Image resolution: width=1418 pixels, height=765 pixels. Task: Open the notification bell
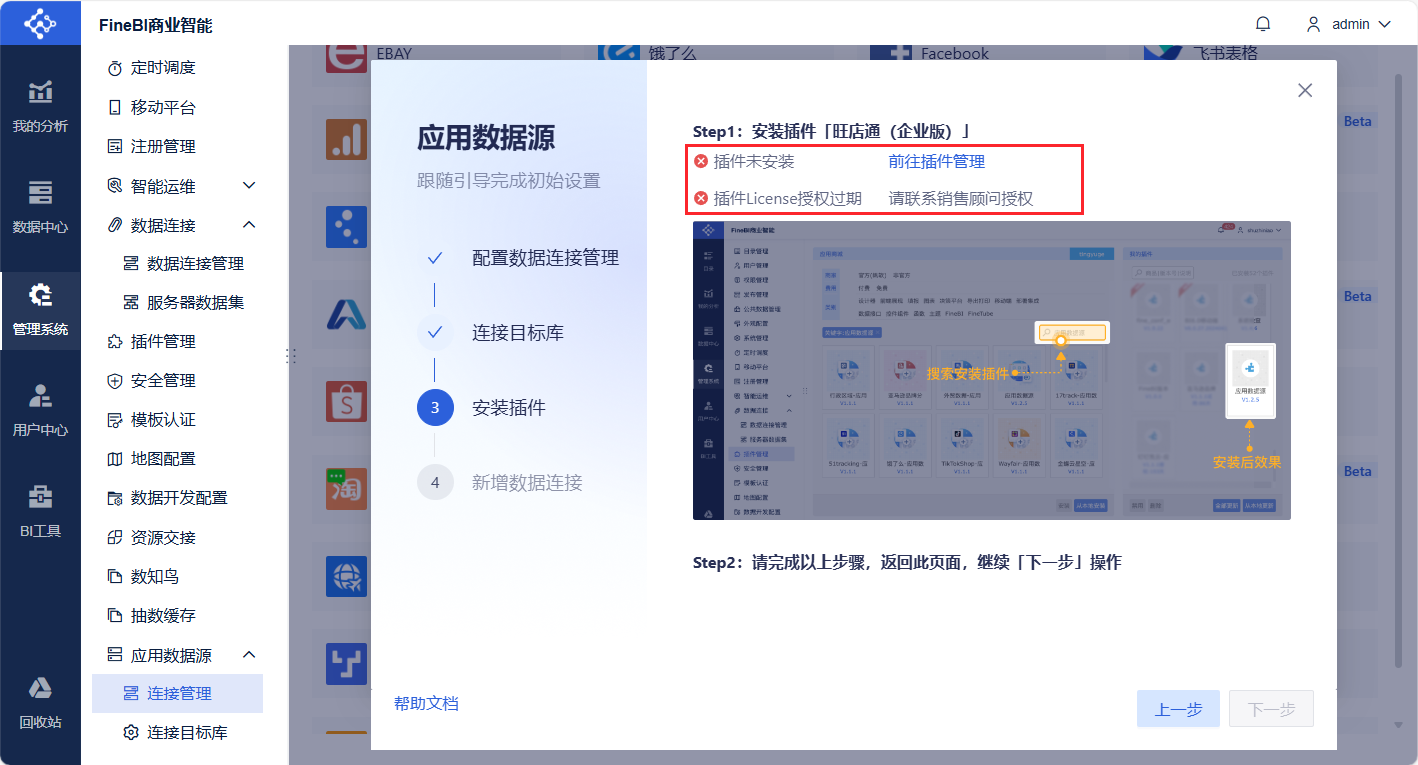pos(1263,24)
